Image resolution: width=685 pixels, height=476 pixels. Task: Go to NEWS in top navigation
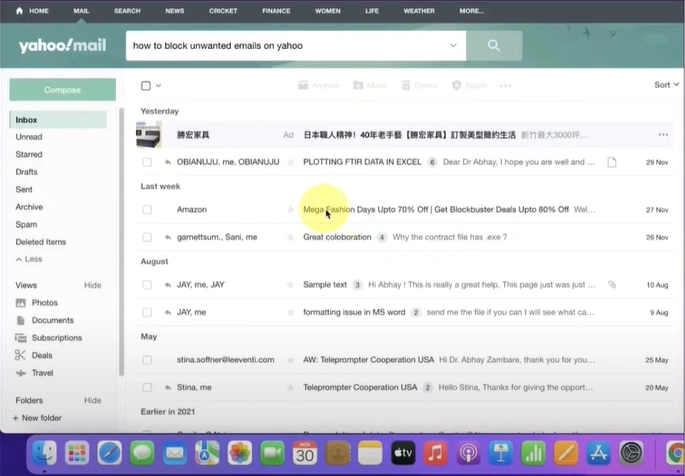click(x=175, y=11)
